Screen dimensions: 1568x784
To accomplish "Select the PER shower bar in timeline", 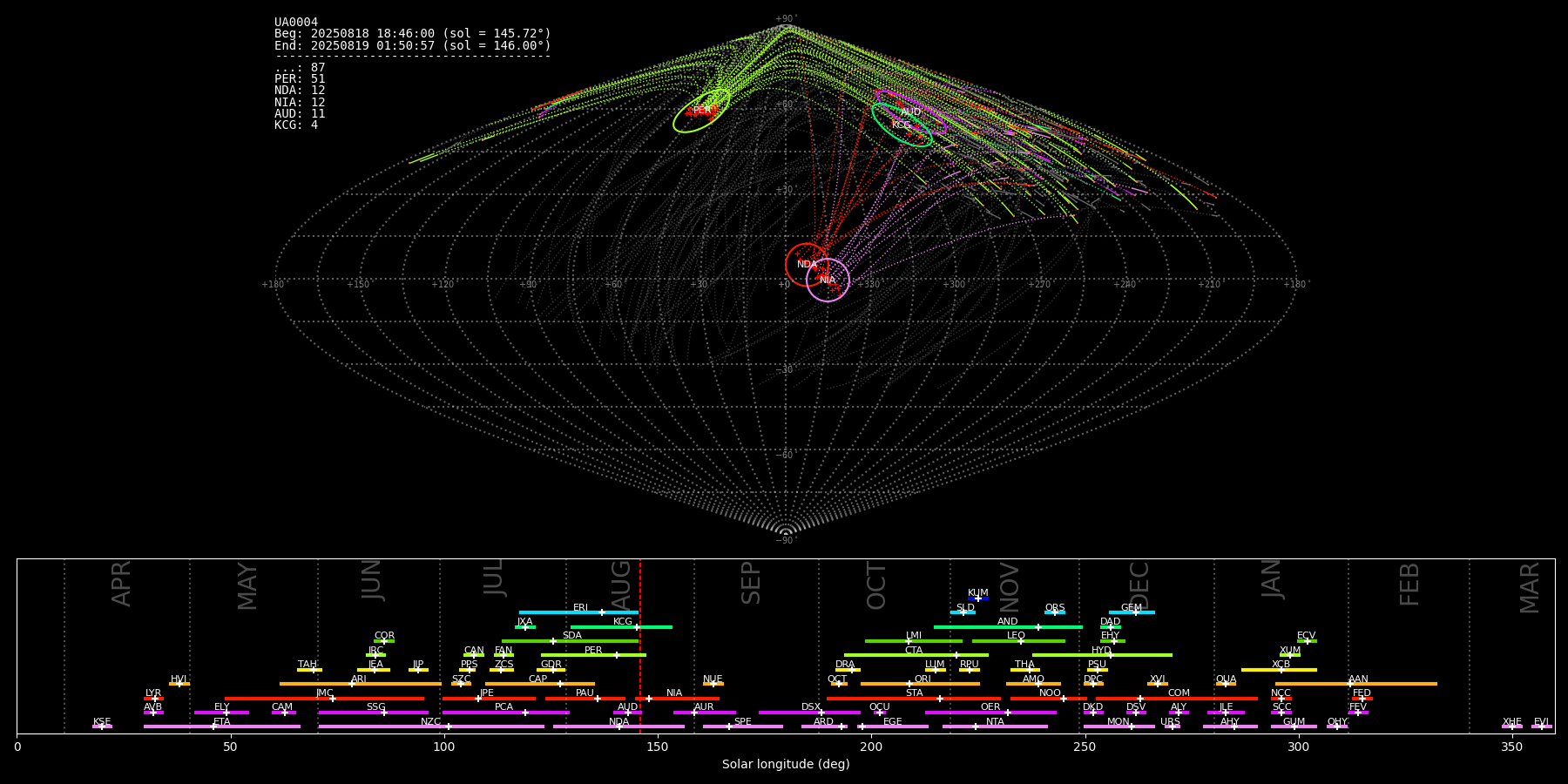I will click(593, 655).
